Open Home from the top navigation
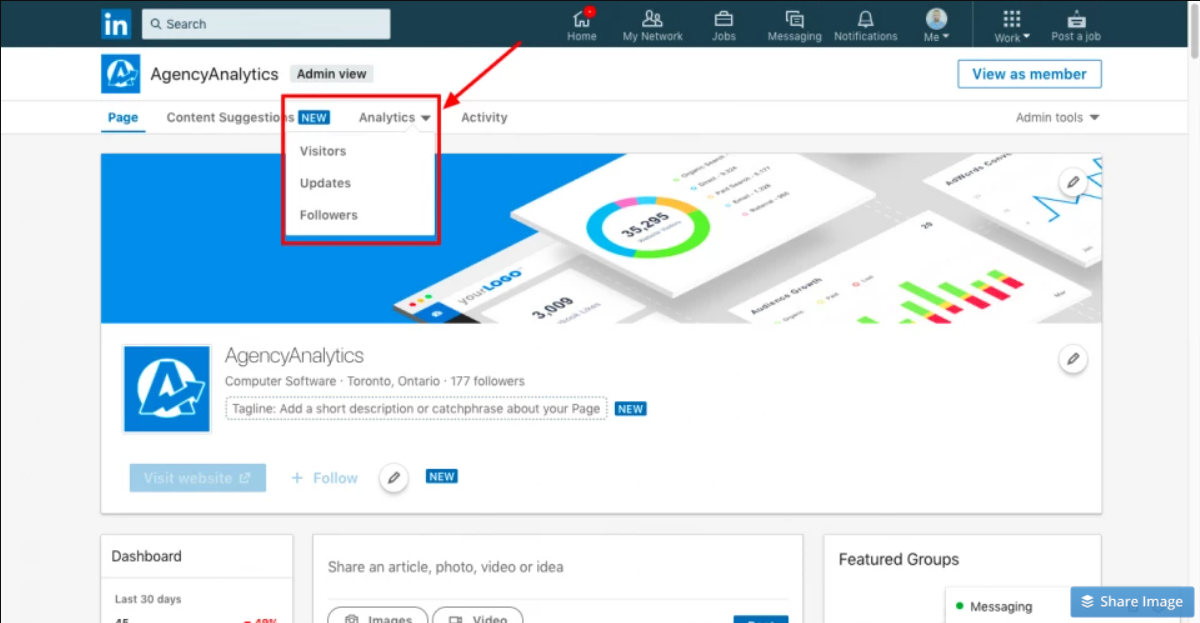The height and width of the screenshot is (623, 1200). coord(582,25)
